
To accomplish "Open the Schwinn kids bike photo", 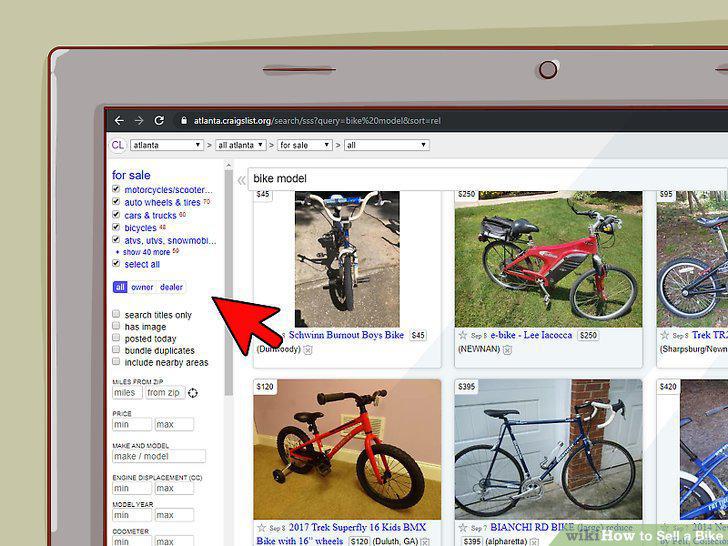I will [x=347, y=259].
